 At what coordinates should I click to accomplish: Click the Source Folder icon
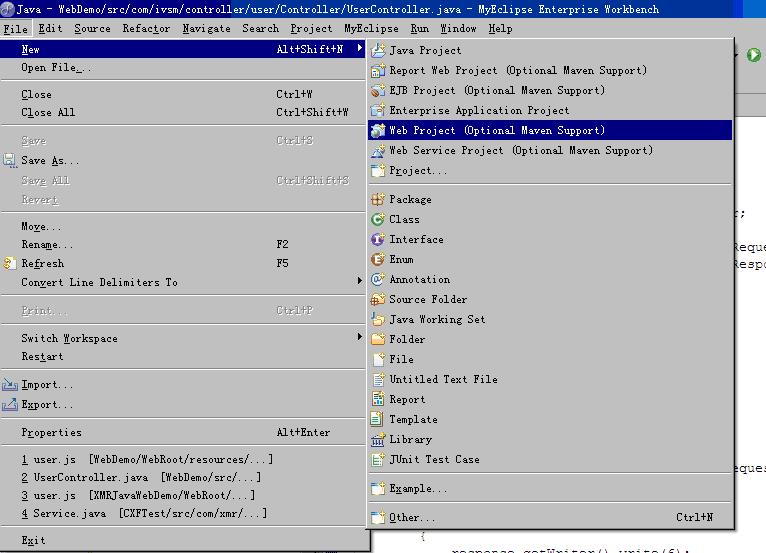pos(378,299)
